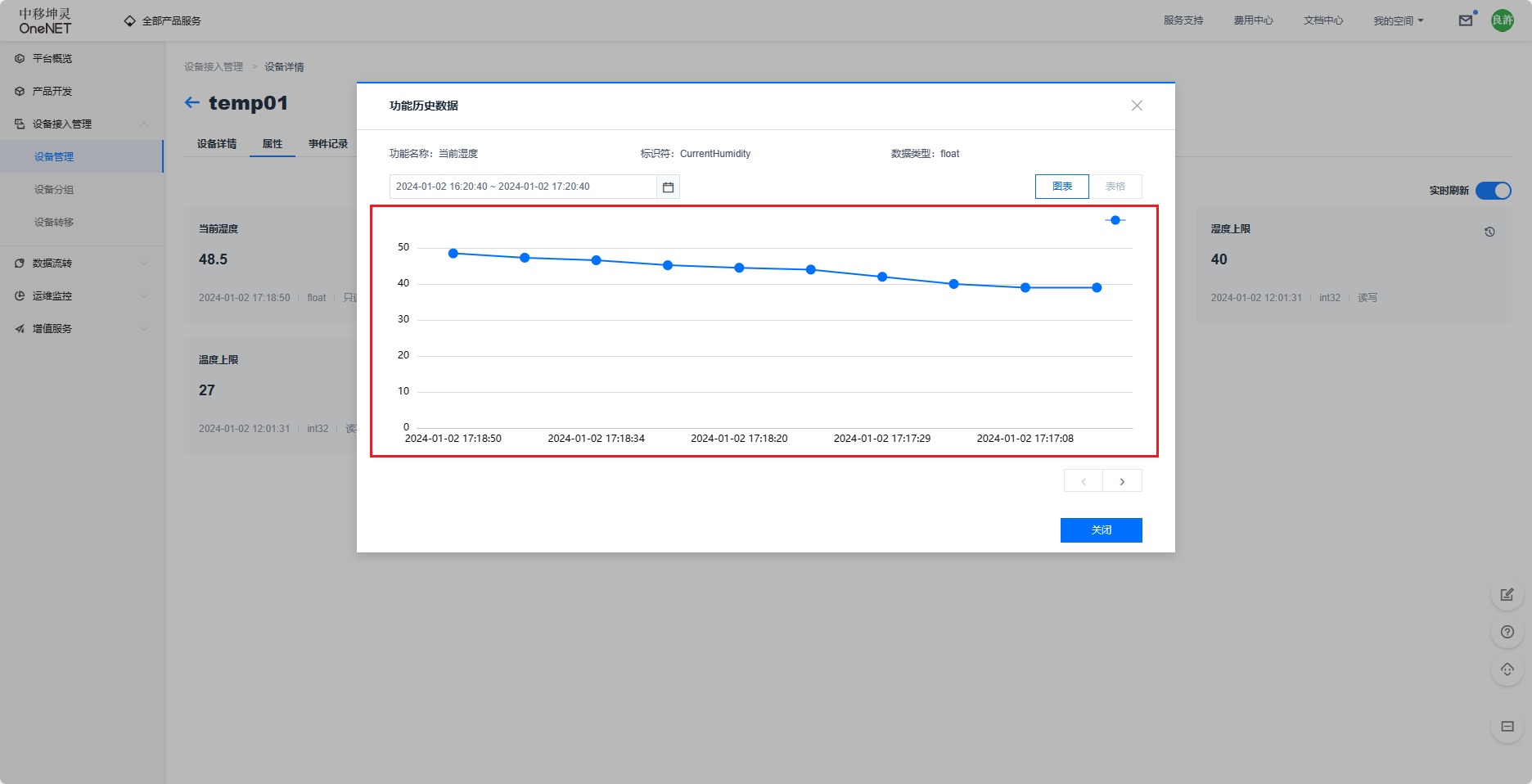Screen dimensions: 1532x784
Task: Click the chart legend series marker
Action: pos(1115,220)
